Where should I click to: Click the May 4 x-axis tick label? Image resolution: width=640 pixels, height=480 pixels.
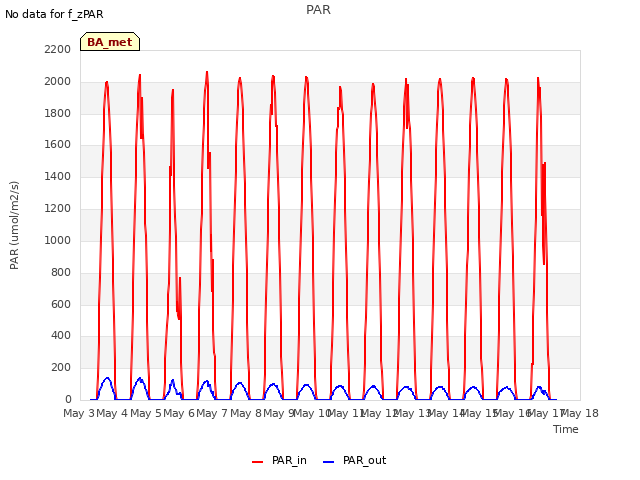point(112,413)
